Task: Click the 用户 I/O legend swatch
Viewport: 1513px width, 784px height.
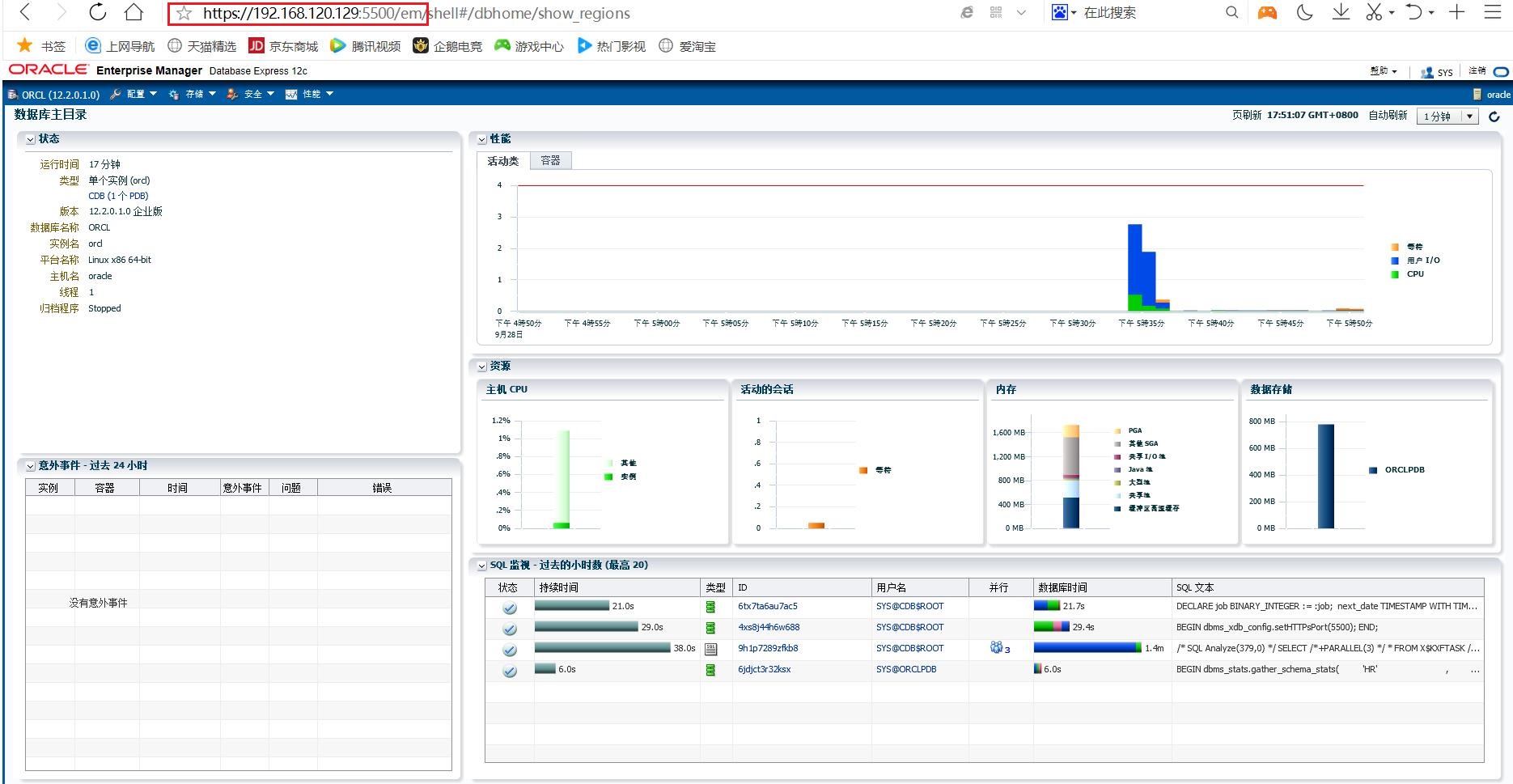Action: 1395,261
